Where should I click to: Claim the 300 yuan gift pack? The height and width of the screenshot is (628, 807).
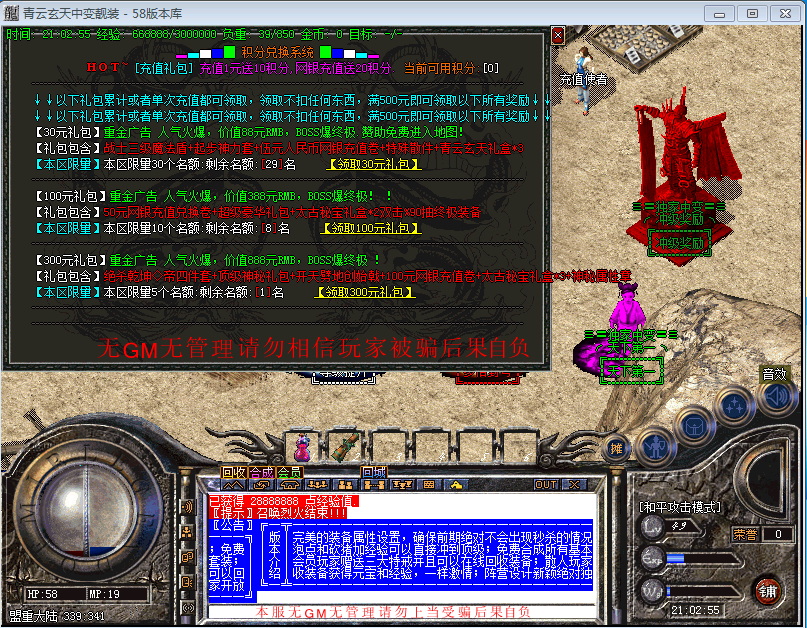point(365,292)
